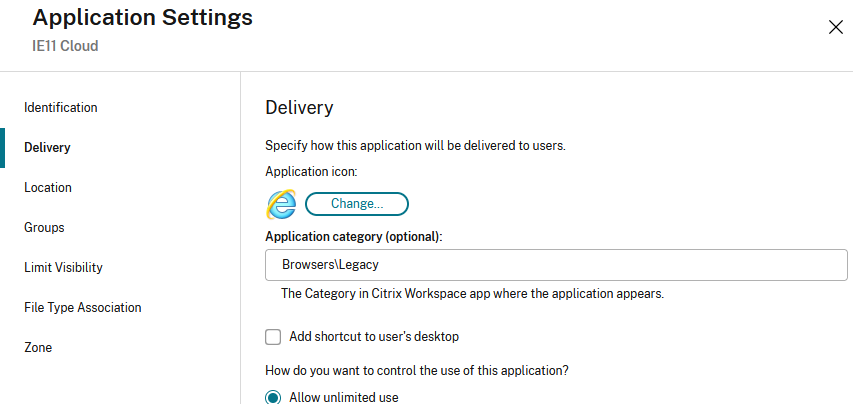The image size is (853, 404).
Task: Click the Application icon label
Action: tap(311, 171)
